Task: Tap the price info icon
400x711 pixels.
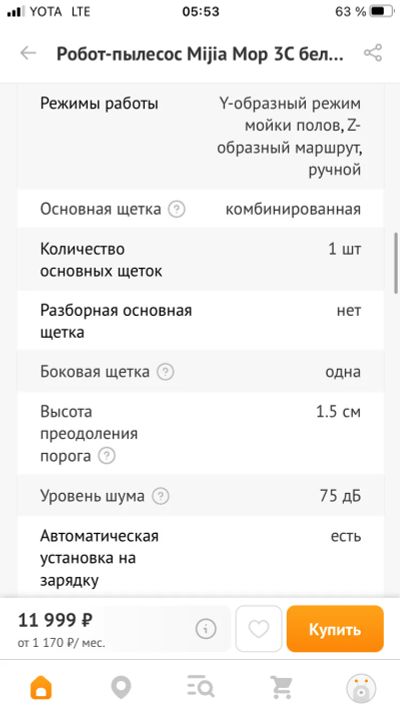Action: click(205, 629)
